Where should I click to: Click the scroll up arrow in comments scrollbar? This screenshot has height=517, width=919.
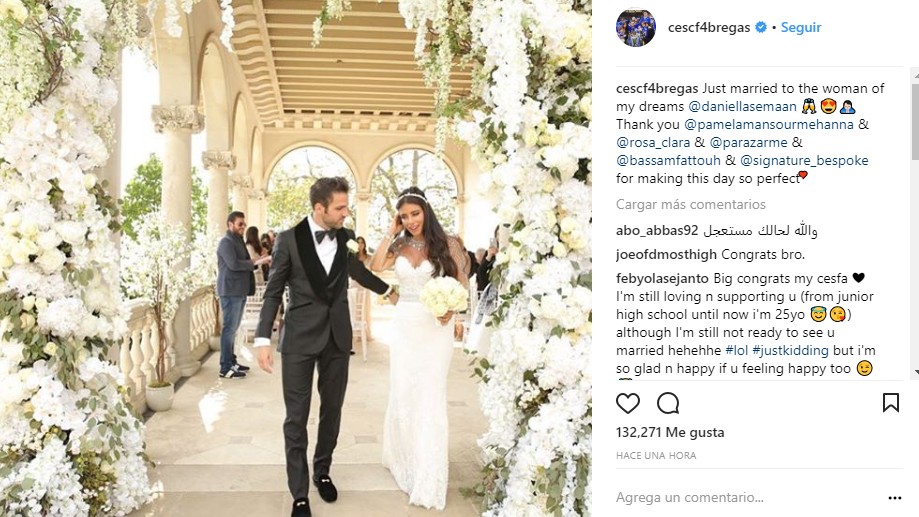tap(915, 74)
